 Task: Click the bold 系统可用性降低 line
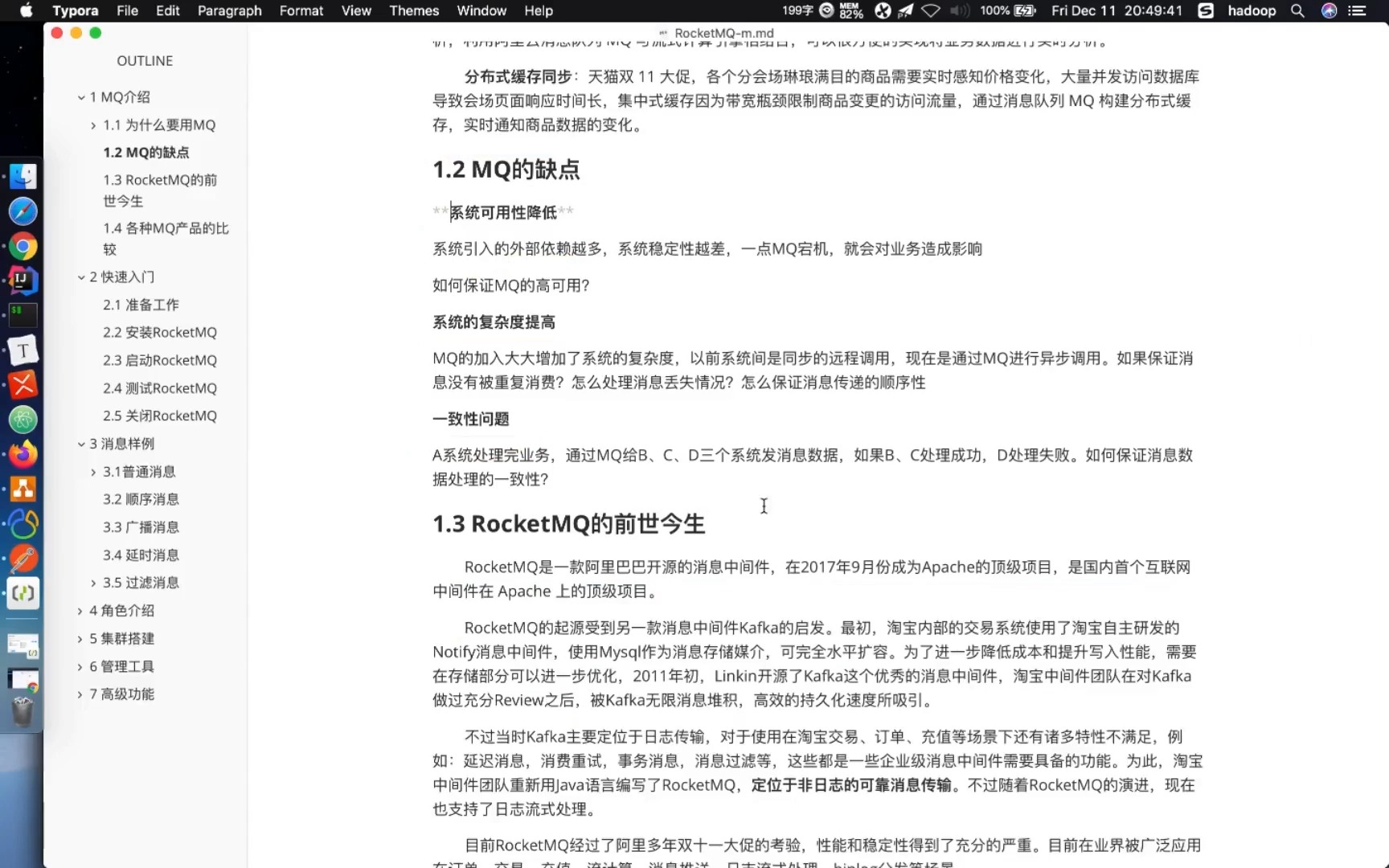[503, 212]
